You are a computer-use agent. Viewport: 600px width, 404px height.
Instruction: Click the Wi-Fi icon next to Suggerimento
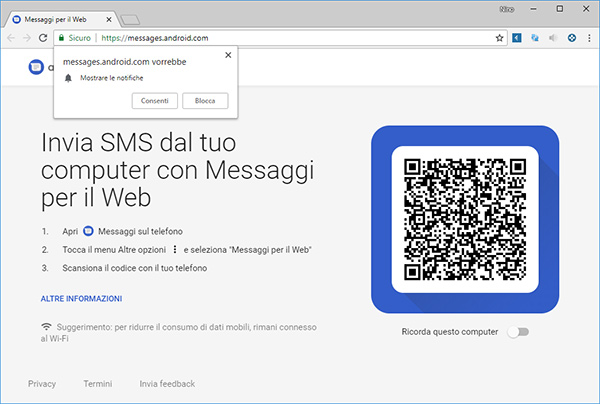[46, 327]
